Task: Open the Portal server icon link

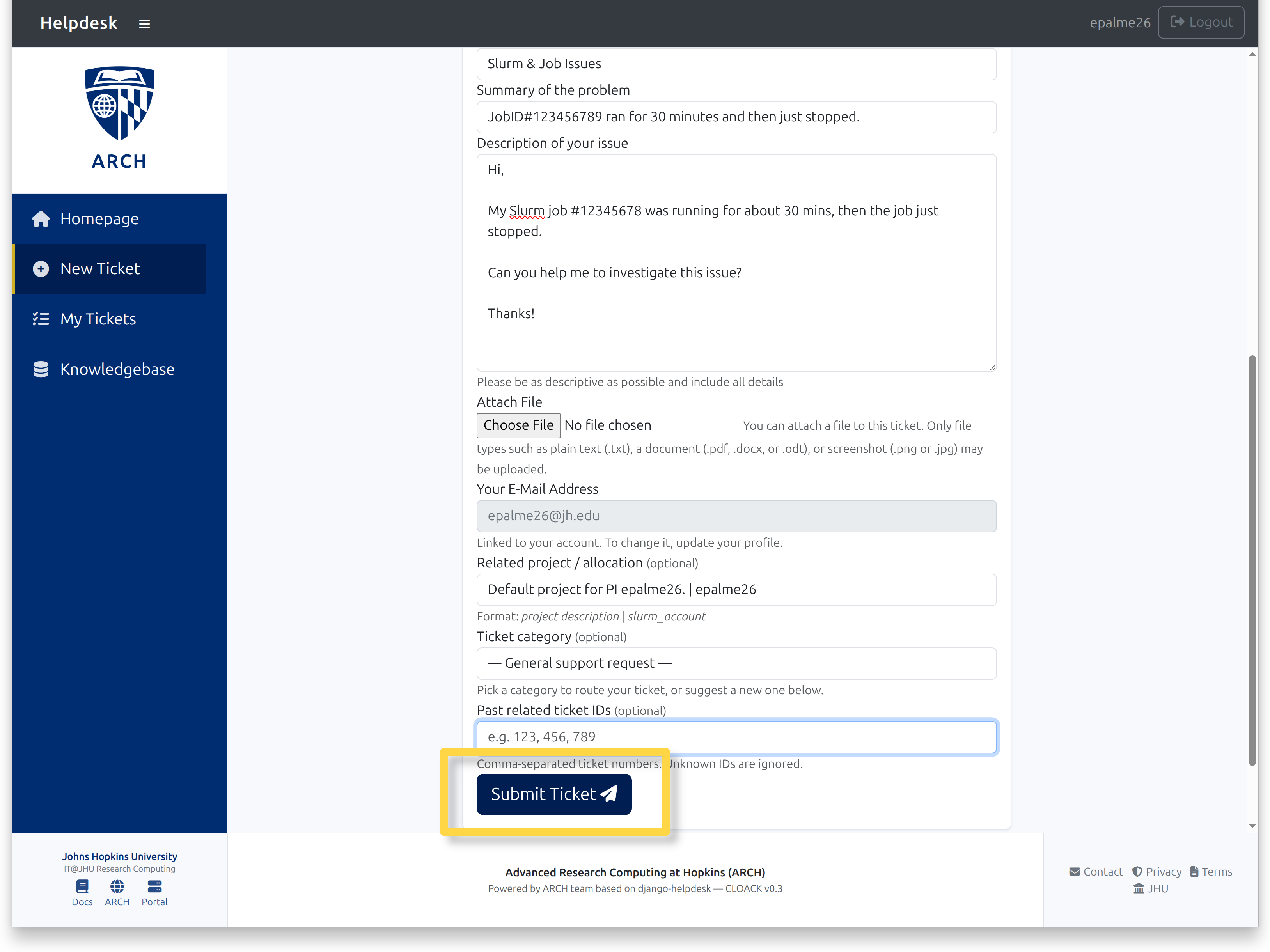Action: [154, 893]
